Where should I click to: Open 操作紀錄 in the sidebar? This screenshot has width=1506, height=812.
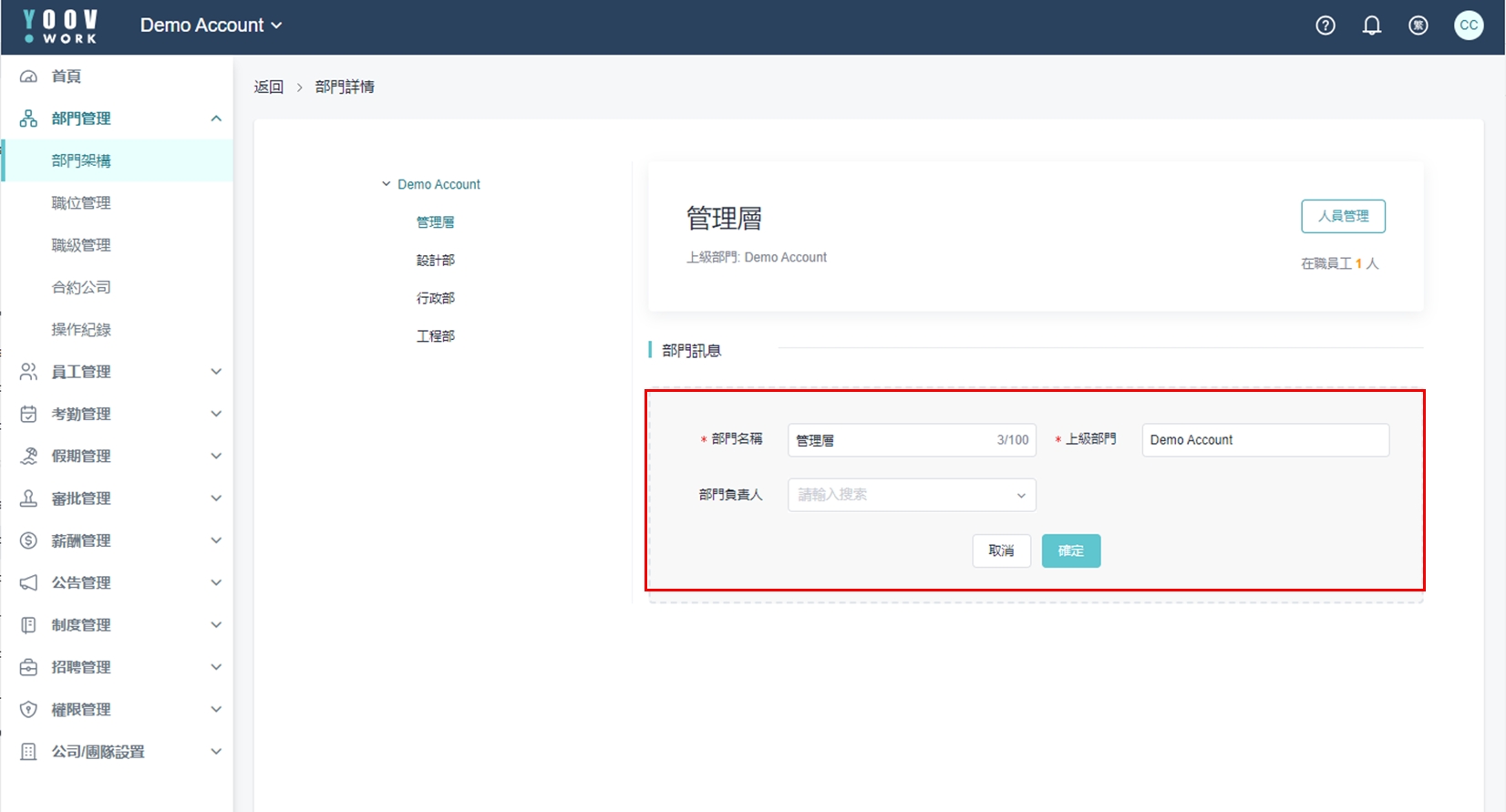(x=81, y=330)
